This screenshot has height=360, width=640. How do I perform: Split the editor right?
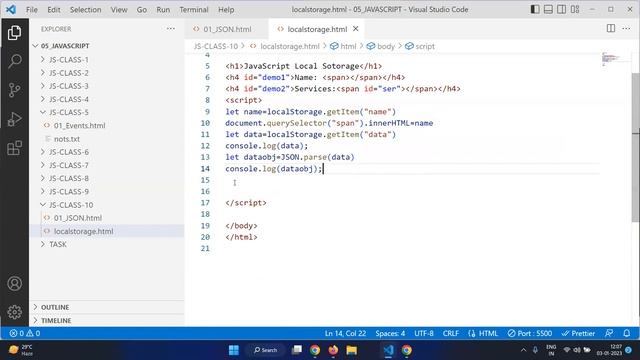click(x=611, y=28)
